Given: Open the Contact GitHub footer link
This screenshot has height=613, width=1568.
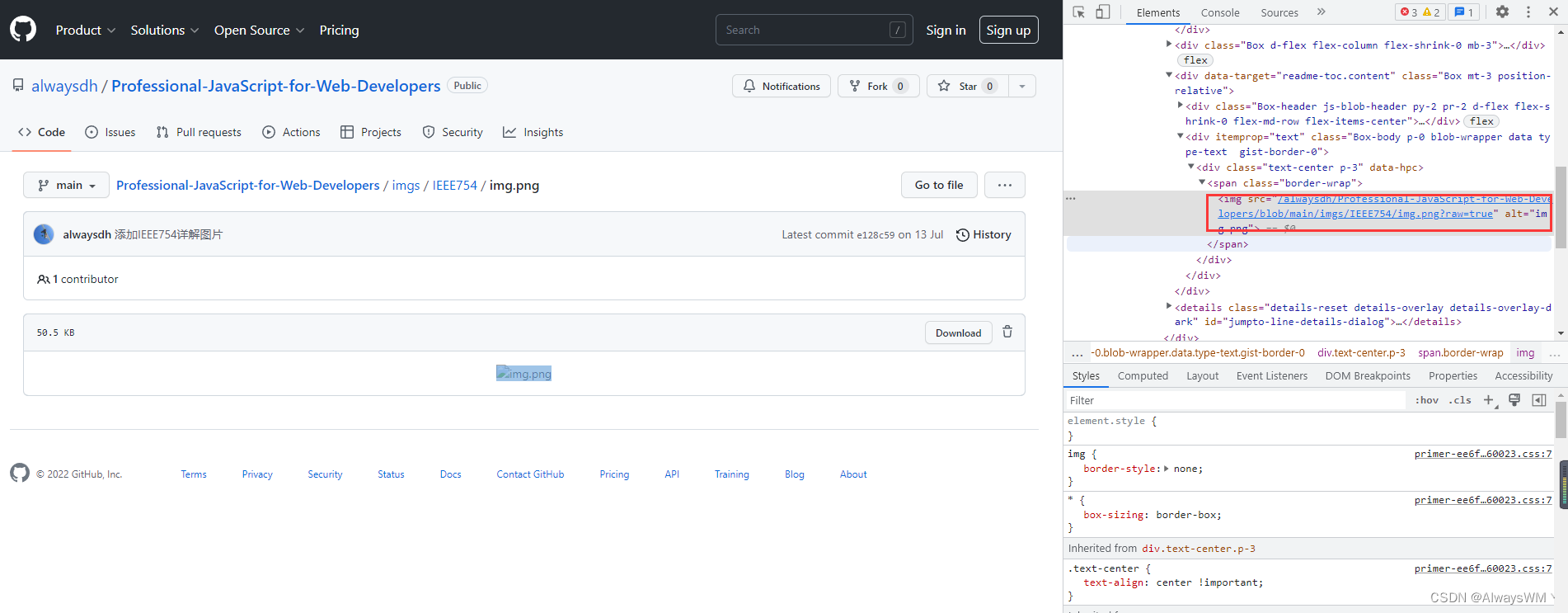Looking at the screenshot, I should 530,474.
